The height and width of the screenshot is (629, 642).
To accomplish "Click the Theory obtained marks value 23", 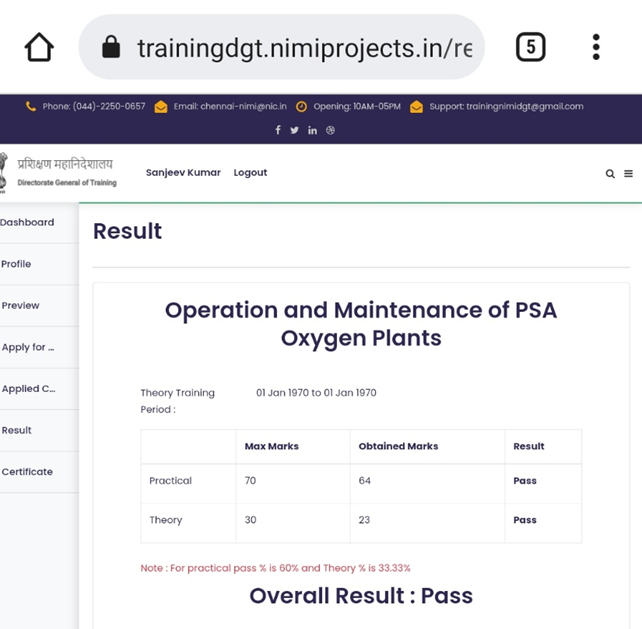I will click(364, 520).
